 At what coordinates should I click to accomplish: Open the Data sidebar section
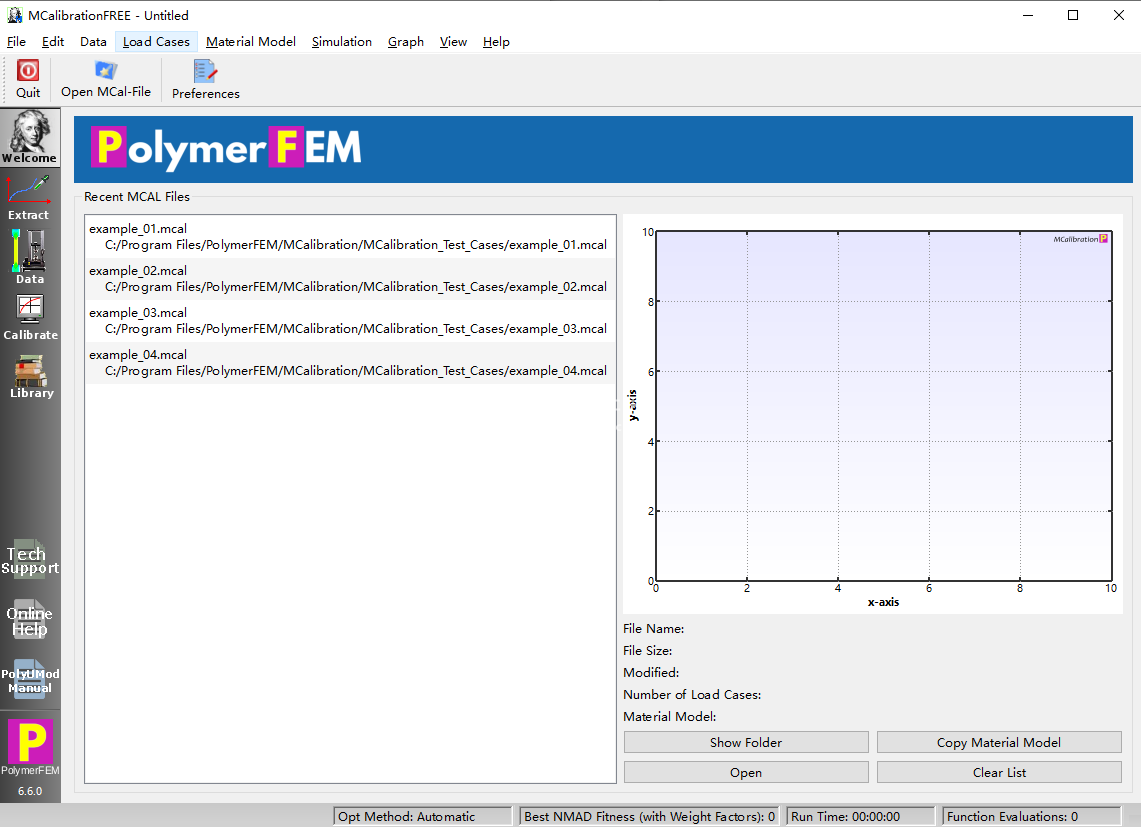pyautogui.click(x=30, y=256)
